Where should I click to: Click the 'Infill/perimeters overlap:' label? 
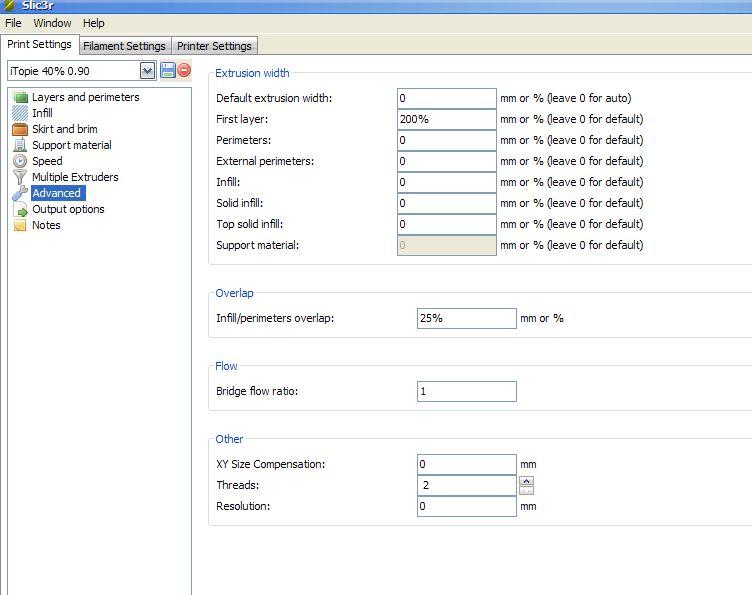(x=275, y=318)
